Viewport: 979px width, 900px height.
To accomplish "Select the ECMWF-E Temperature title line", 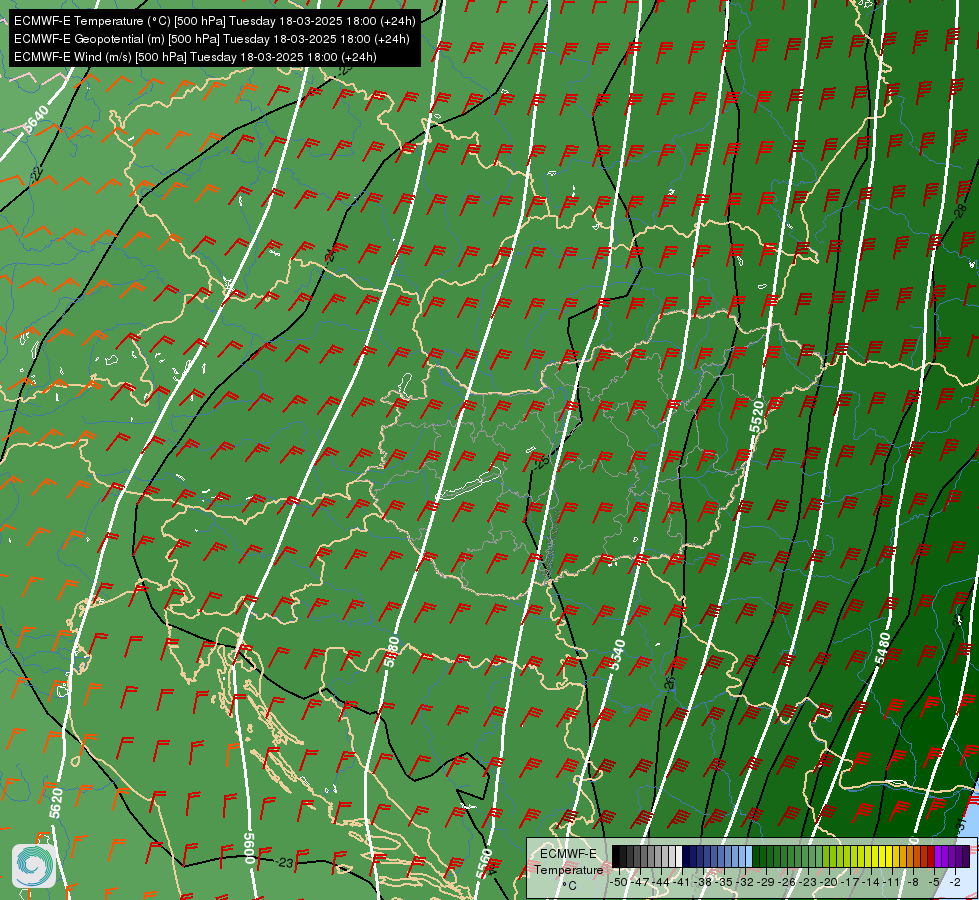I will coord(214,21).
